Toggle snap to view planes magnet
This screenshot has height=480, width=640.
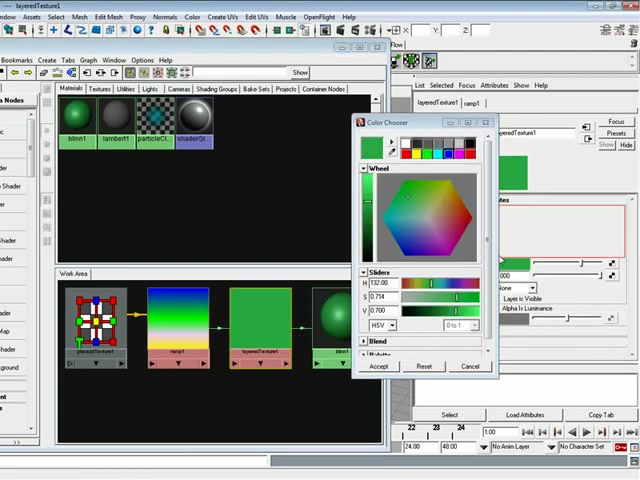[x=242, y=30]
